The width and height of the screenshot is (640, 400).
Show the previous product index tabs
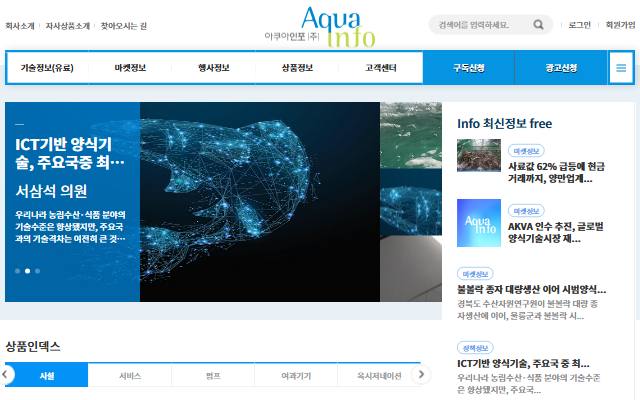6,374
